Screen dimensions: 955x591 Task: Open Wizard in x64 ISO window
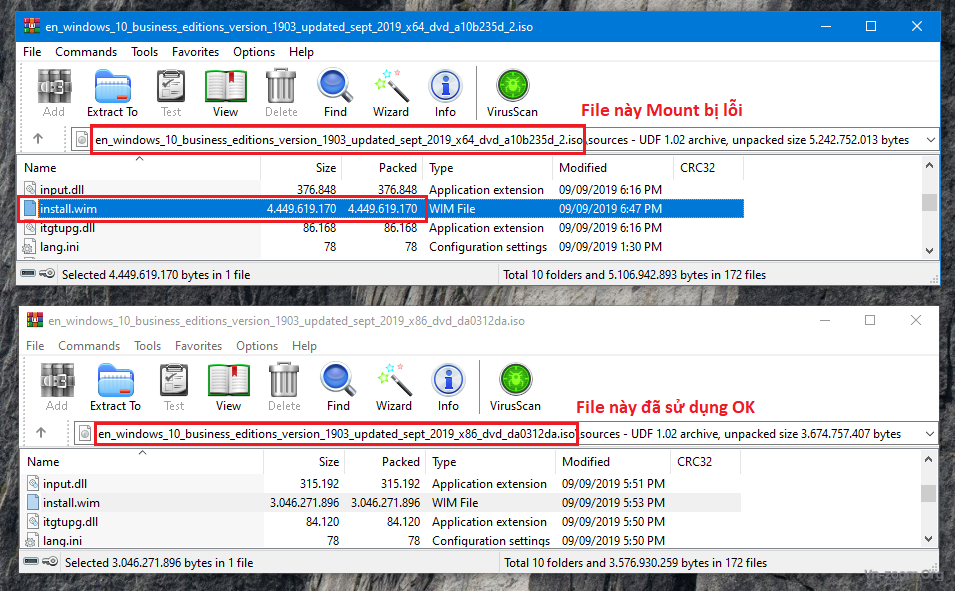(x=391, y=93)
